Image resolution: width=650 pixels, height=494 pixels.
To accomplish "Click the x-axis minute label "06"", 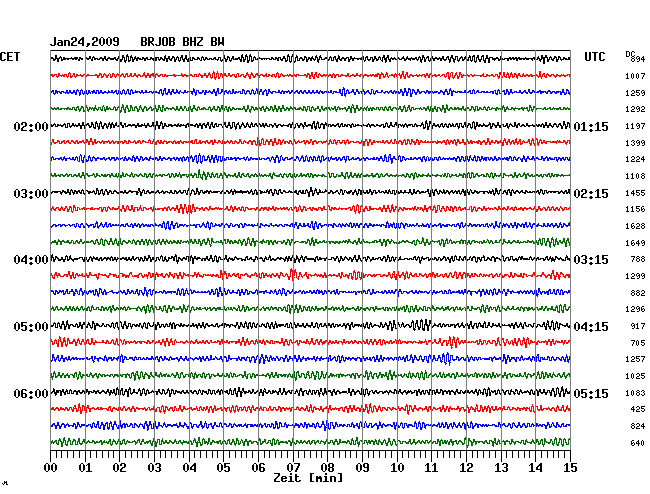I will pos(258,468).
